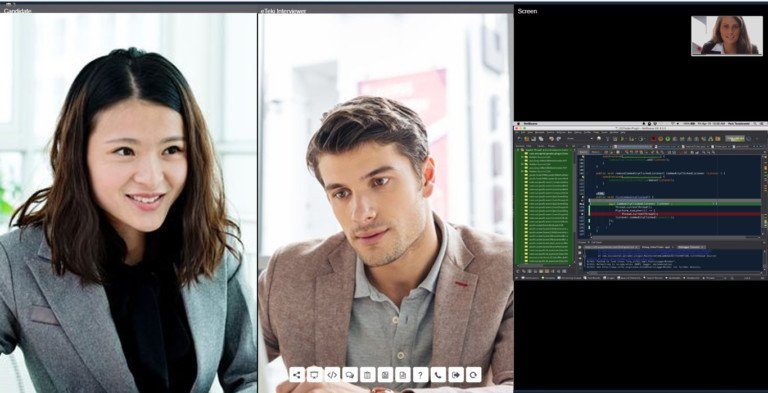Open the clipboard notes icon
The image size is (768, 393).
click(367, 375)
